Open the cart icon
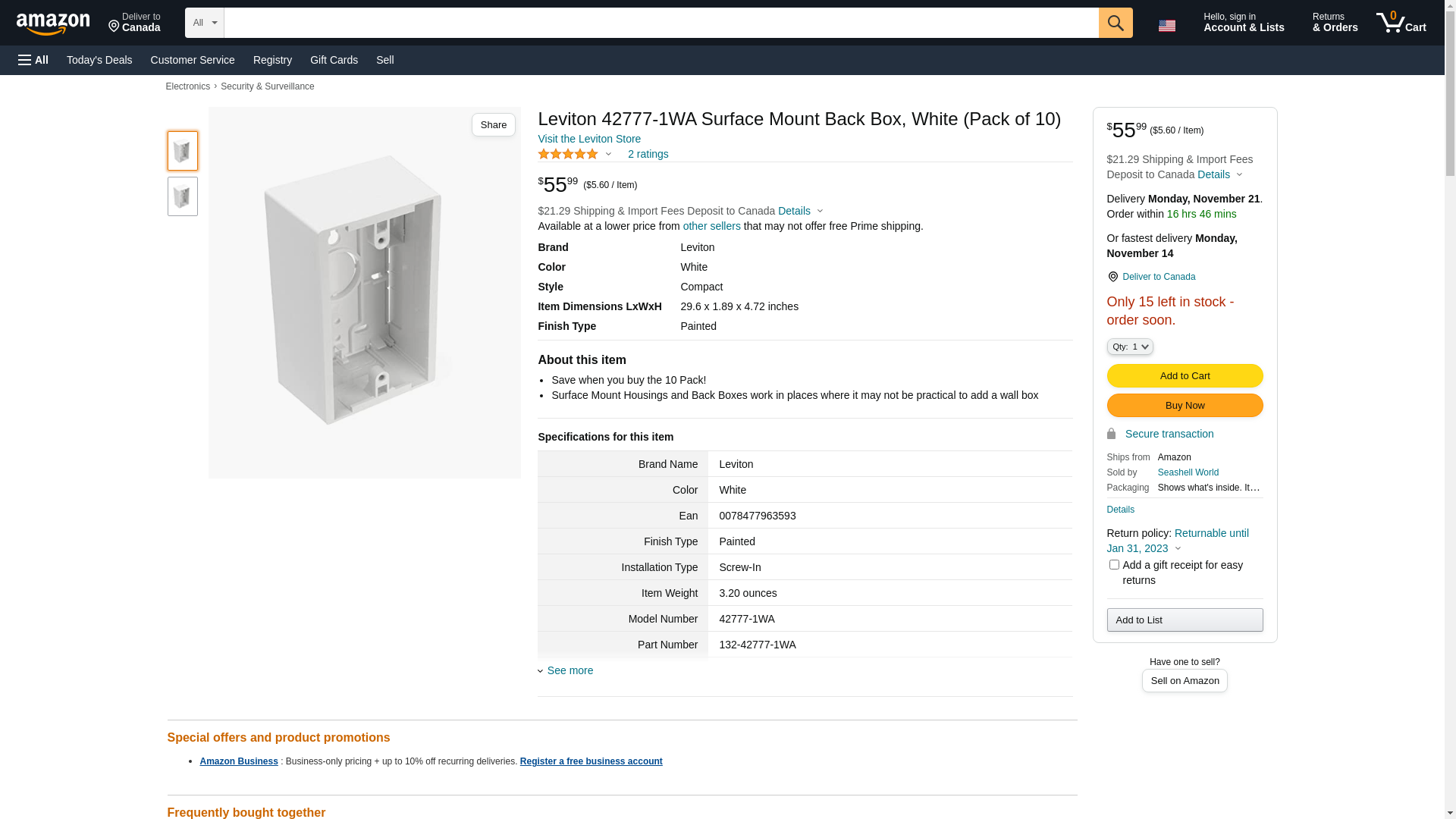The image size is (1456, 819). (1400, 23)
